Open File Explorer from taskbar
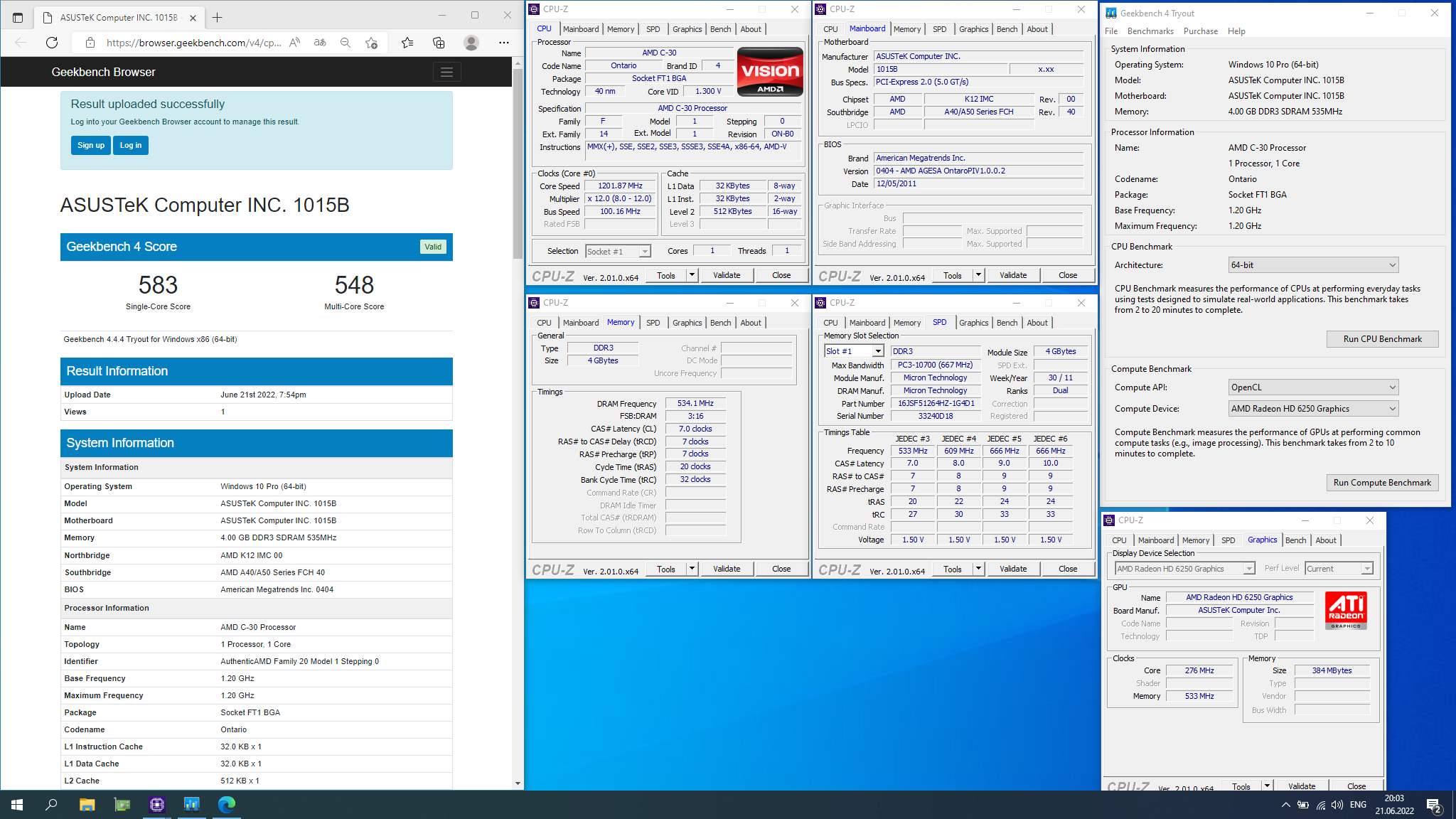Image resolution: width=1456 pixels, height=819 pixels. (x=87, y=804)
